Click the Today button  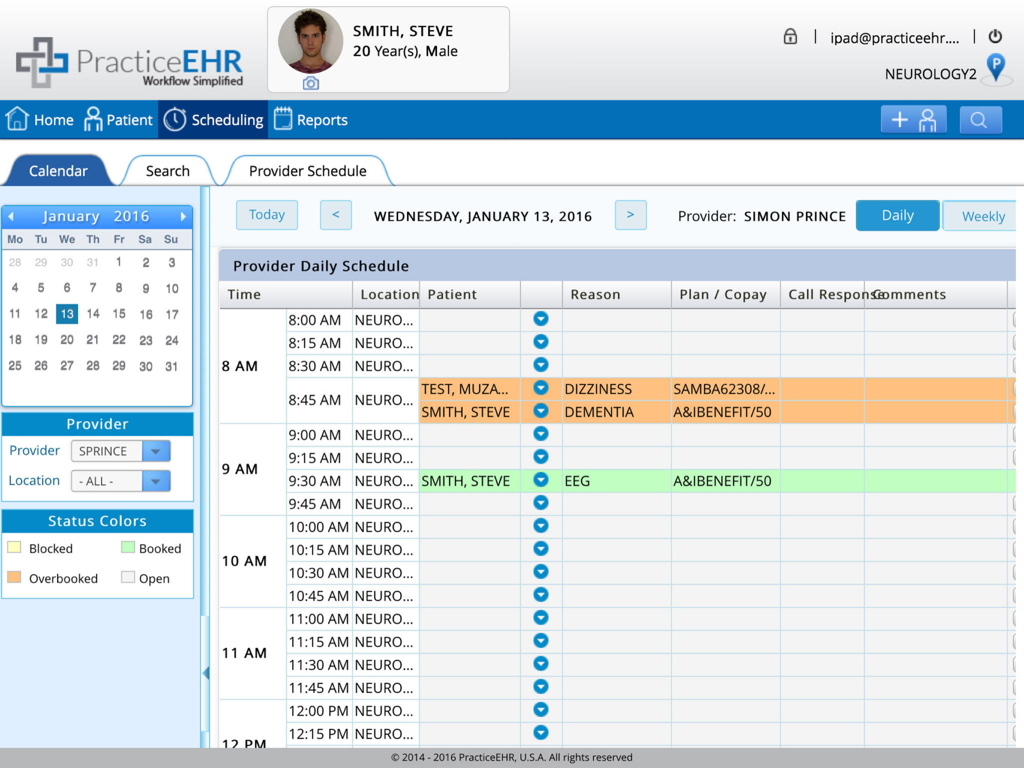point(266,215)
